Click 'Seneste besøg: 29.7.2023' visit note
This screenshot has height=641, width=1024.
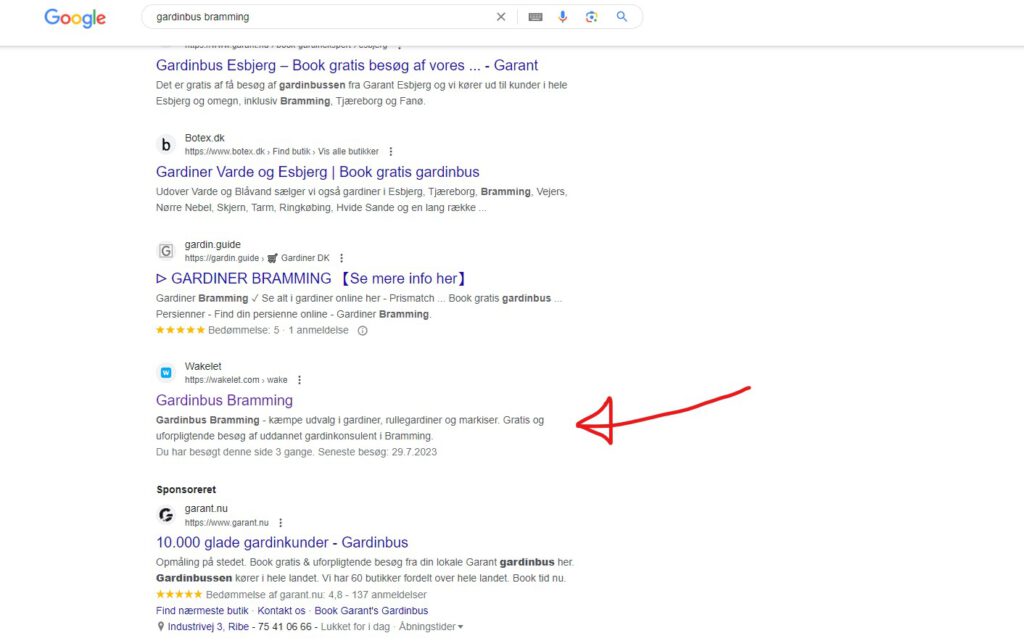(377, 452)
